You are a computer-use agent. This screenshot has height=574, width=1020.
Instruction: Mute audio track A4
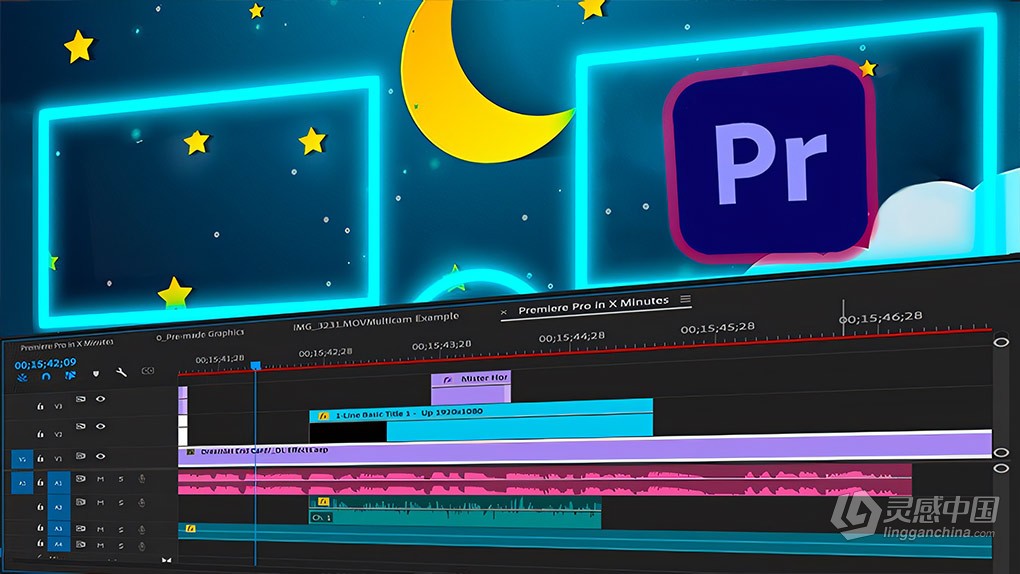[x=100, y=545]
